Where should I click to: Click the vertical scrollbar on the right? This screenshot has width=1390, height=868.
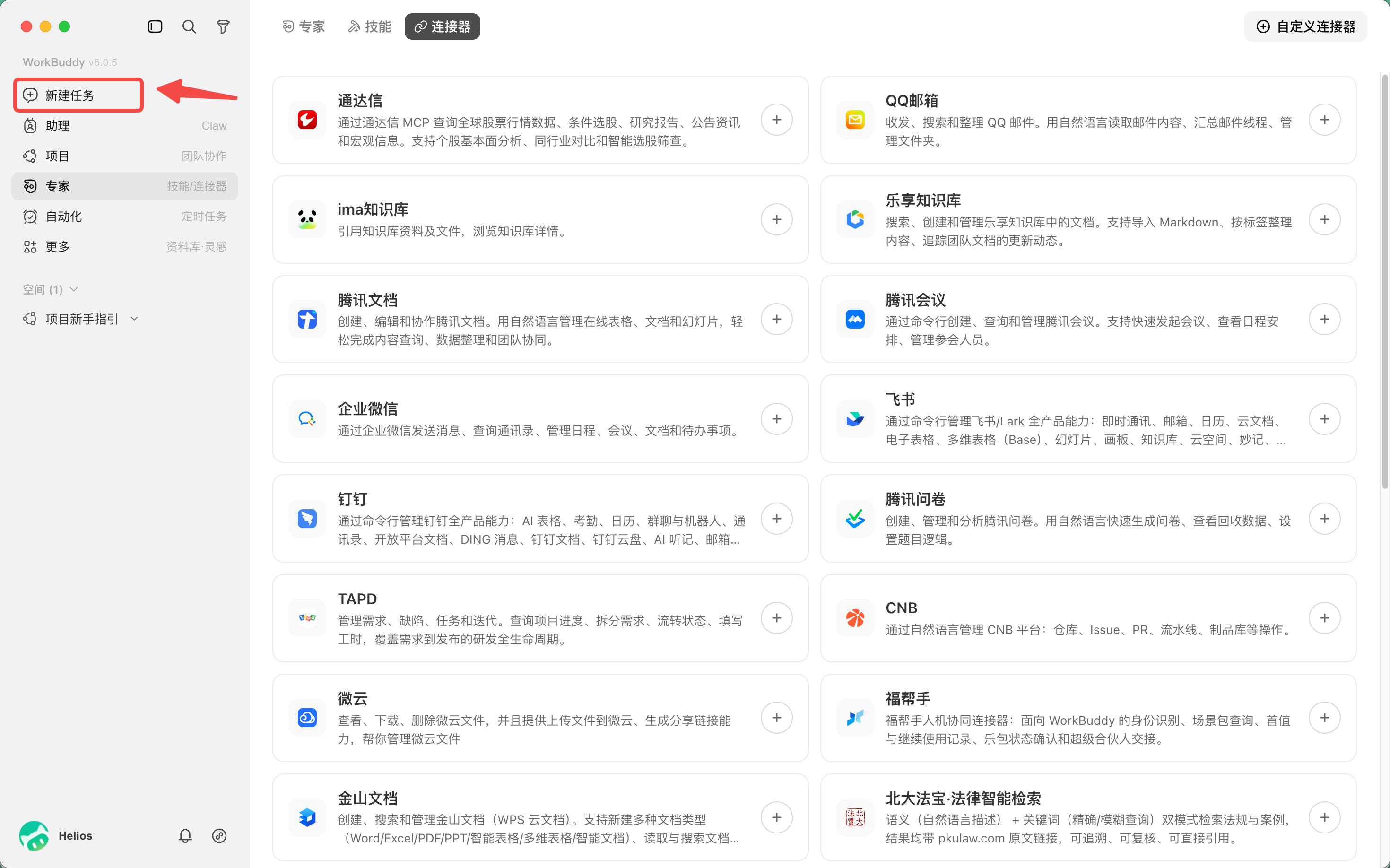tap(1385, 281)
